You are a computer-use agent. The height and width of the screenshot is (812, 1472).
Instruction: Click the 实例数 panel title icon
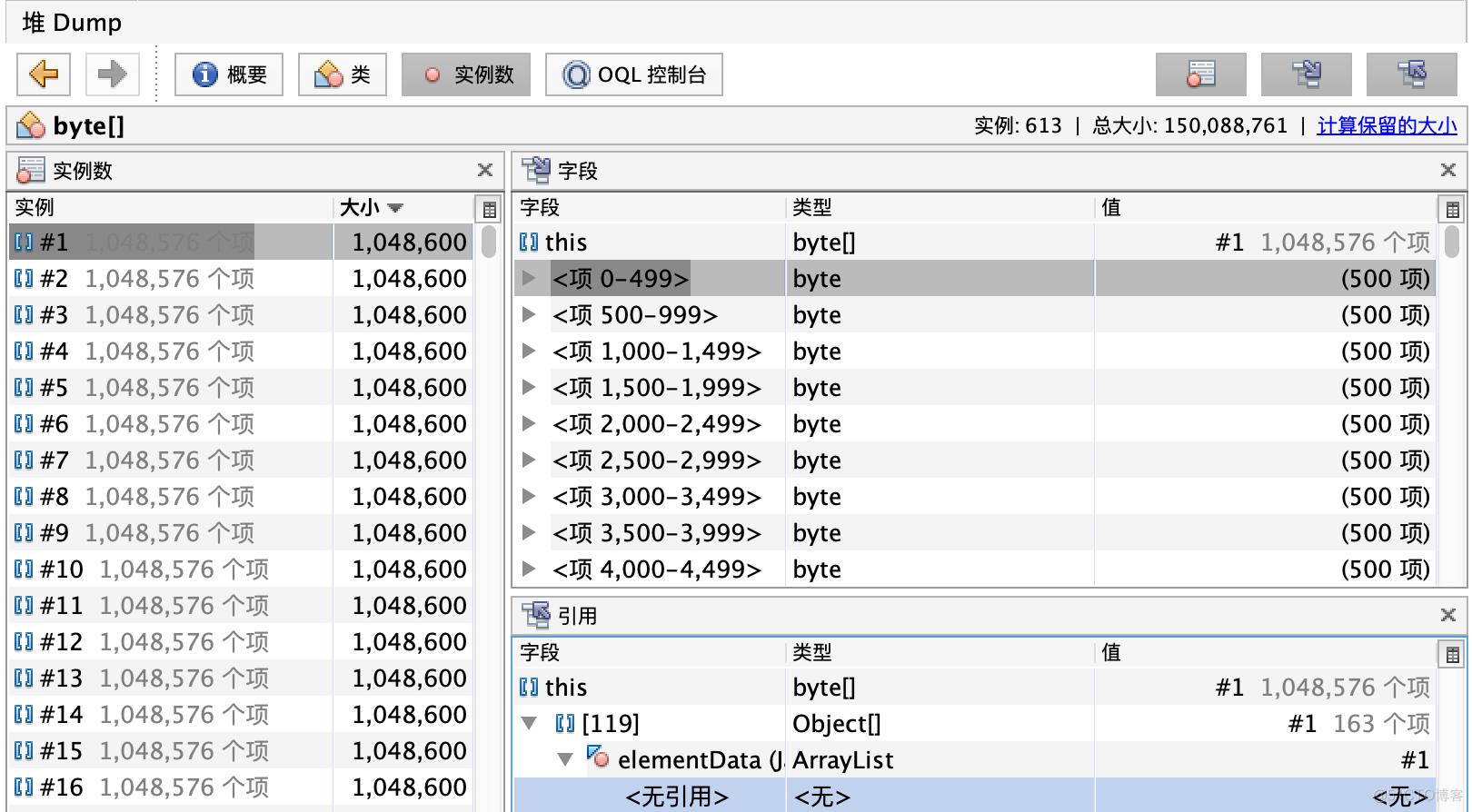point(31,170)
